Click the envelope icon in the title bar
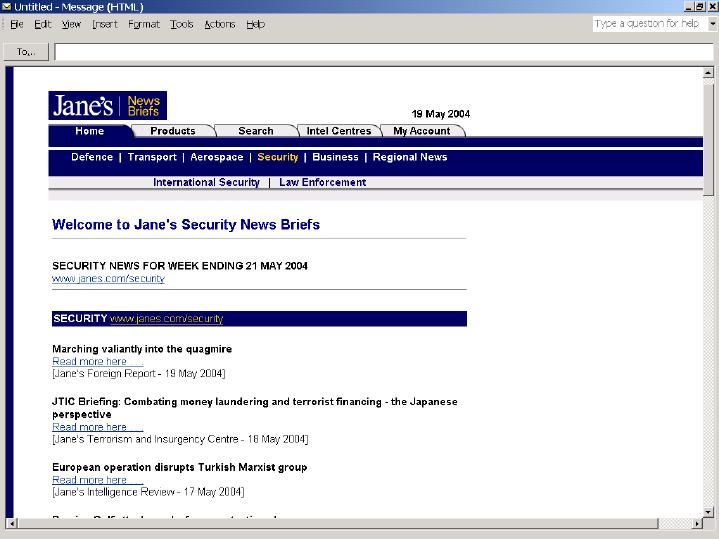Screen dimensions: 719x539 [x=7, y=7]
